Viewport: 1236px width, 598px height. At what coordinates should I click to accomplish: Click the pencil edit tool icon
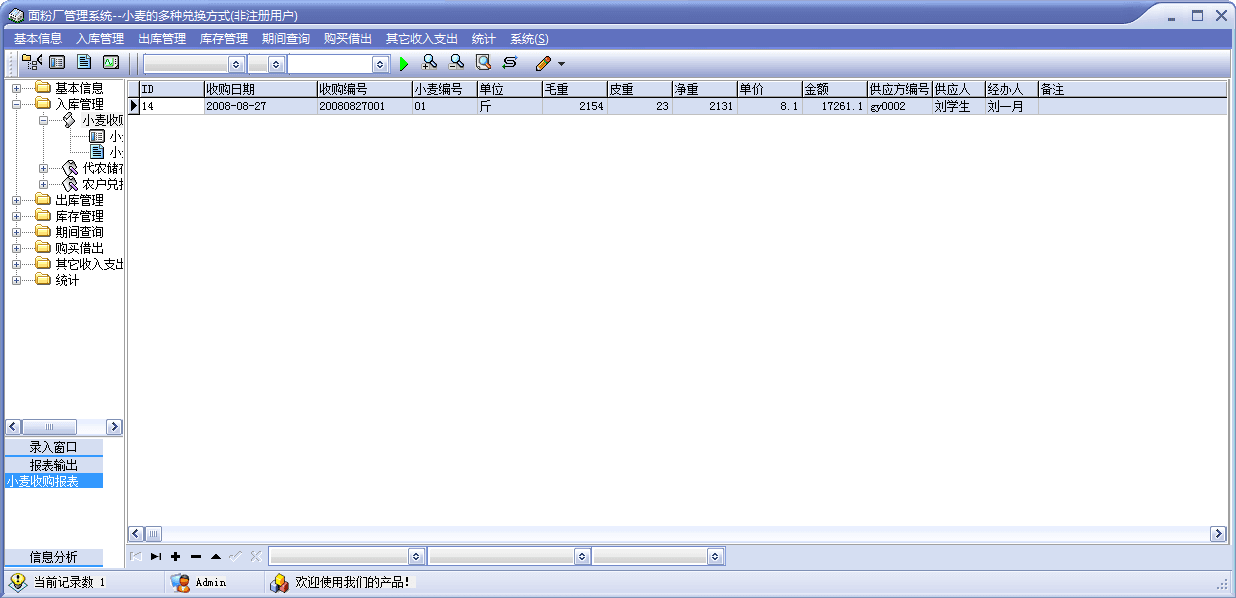point(543,63)
